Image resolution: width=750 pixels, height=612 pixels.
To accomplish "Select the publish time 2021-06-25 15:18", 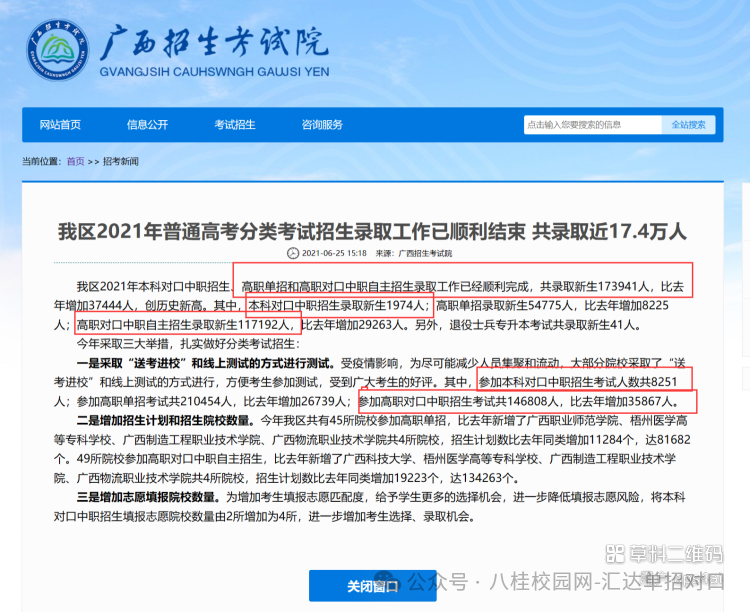I will [x=334, y=253].
